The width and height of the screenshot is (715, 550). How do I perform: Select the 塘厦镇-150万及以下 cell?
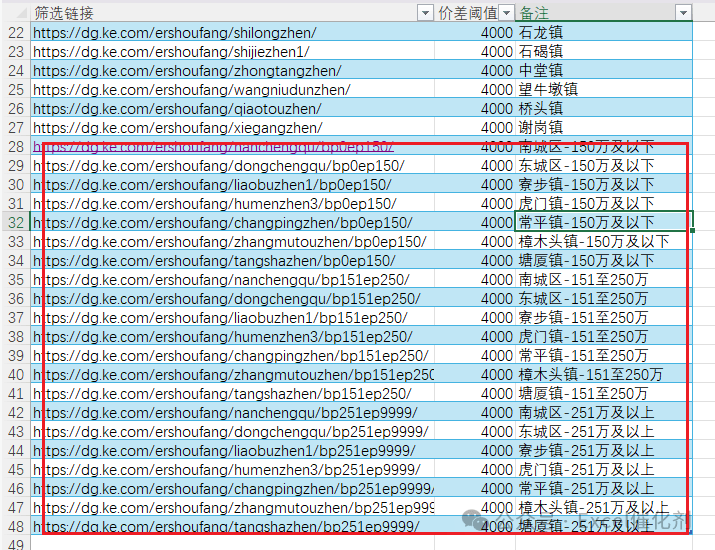tap(604, 260)
